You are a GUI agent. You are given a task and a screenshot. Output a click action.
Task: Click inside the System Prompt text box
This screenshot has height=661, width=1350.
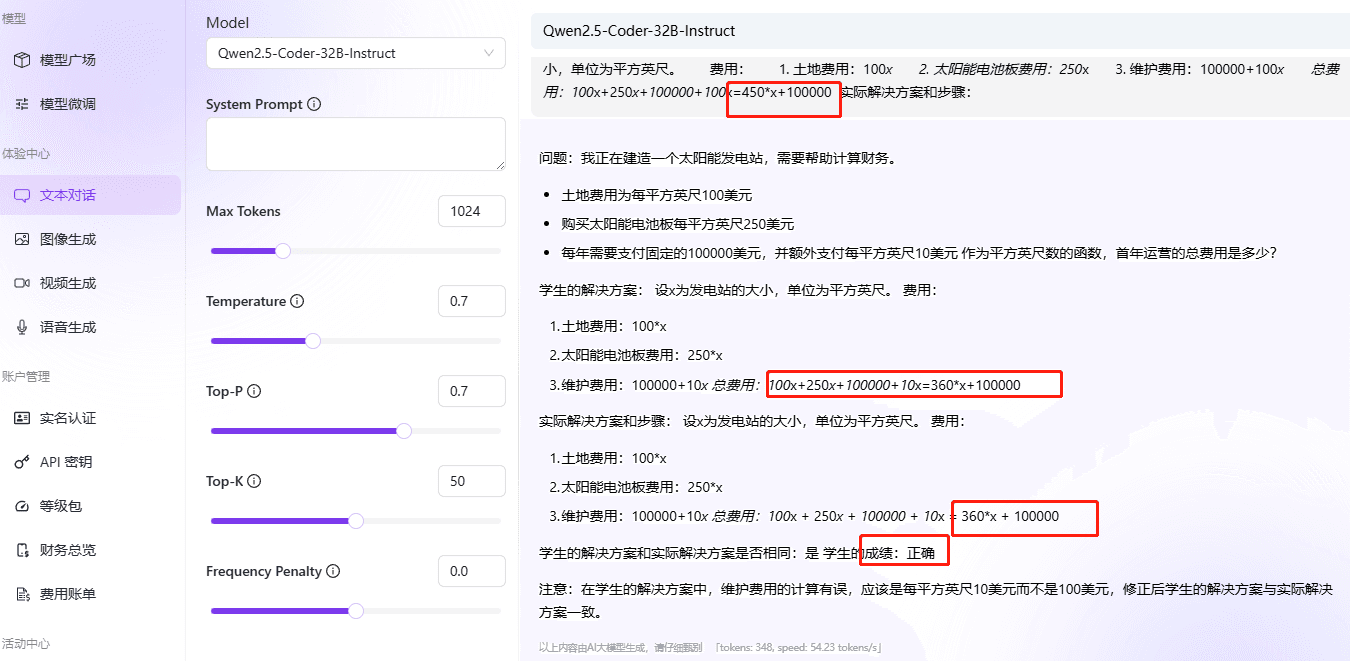[355, 143]
